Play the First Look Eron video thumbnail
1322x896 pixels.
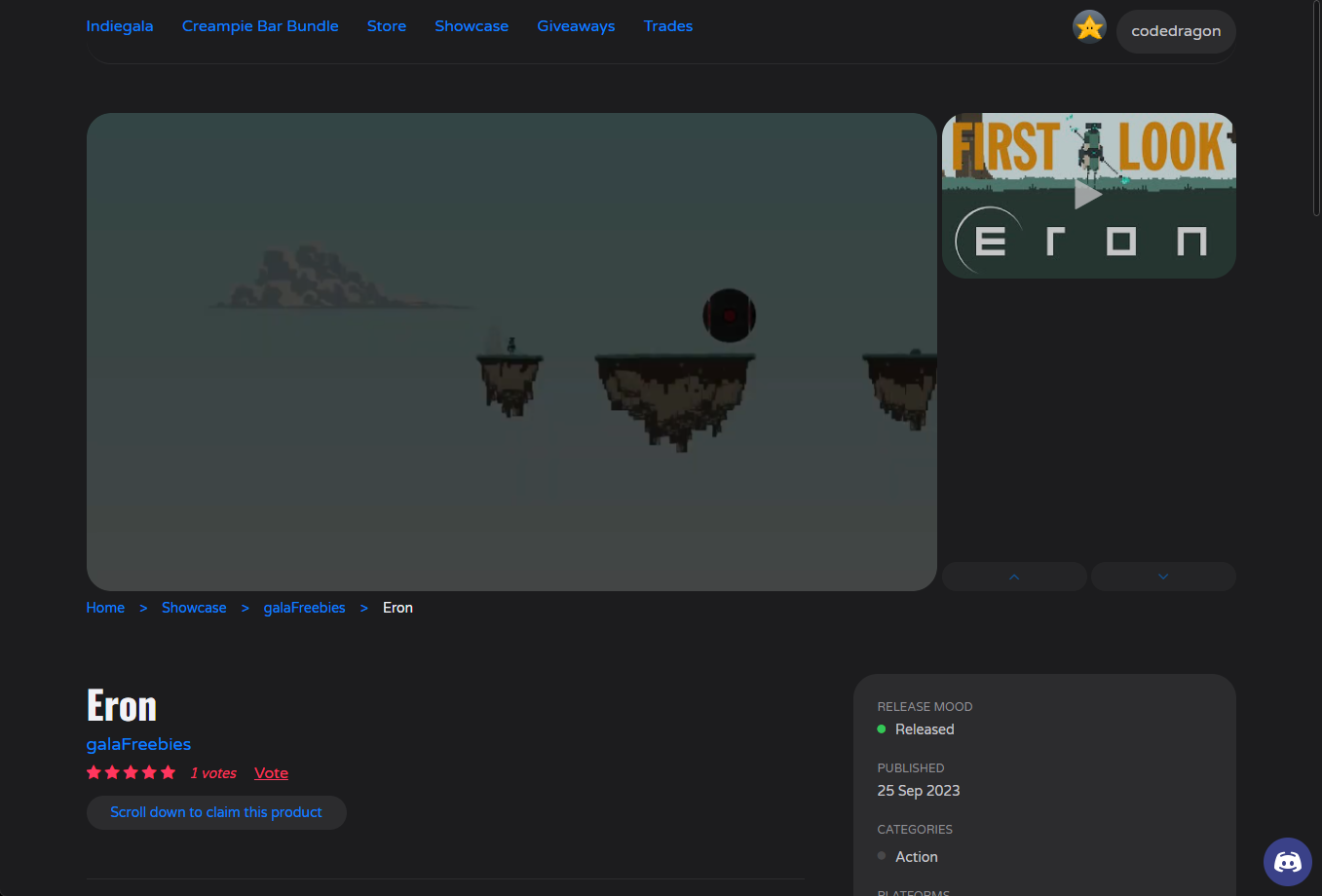[1088, 196]
